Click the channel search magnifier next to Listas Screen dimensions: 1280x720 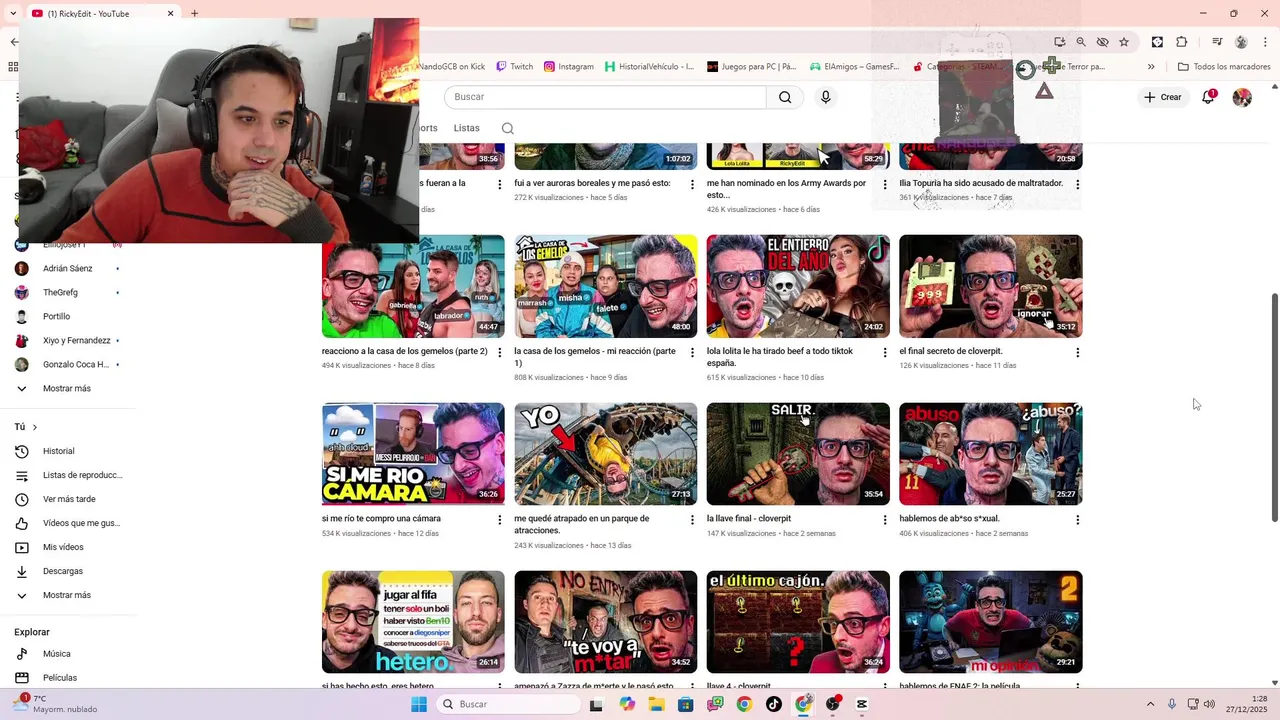tap(508, 128)
